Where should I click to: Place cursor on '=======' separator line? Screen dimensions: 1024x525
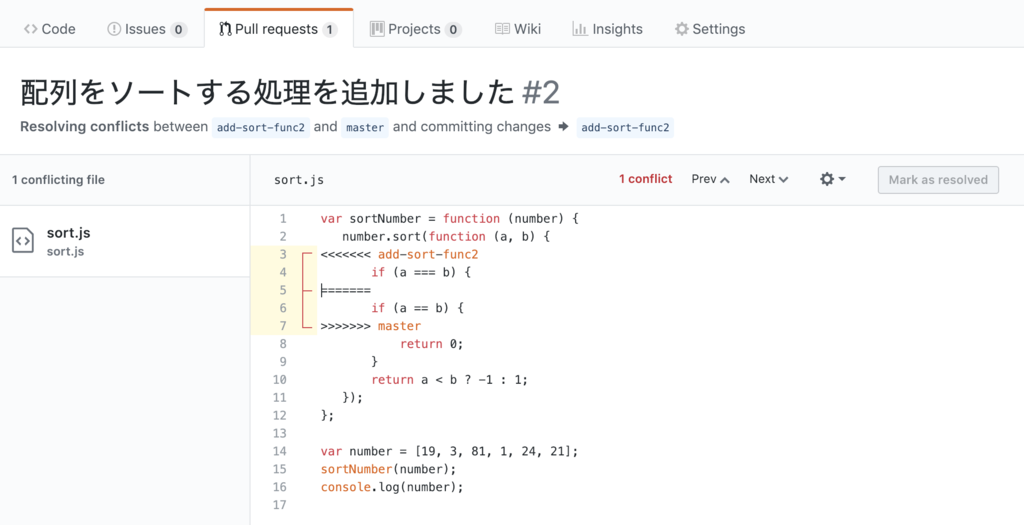(x=345, y=290)
